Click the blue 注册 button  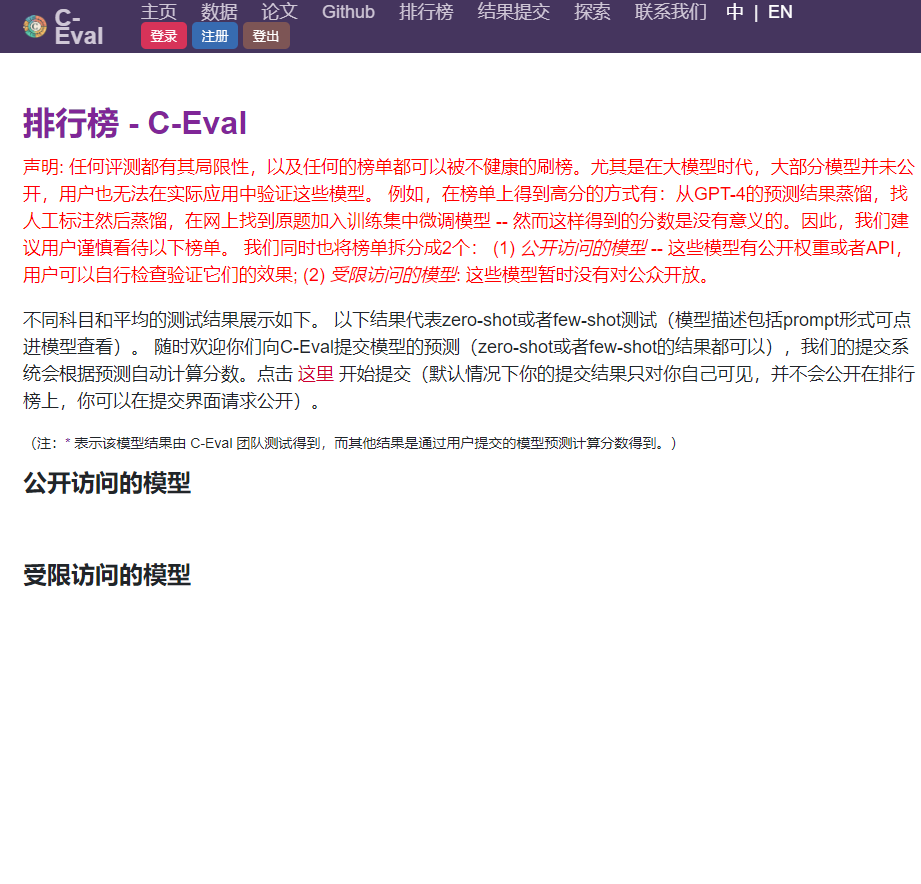(215, 36)
